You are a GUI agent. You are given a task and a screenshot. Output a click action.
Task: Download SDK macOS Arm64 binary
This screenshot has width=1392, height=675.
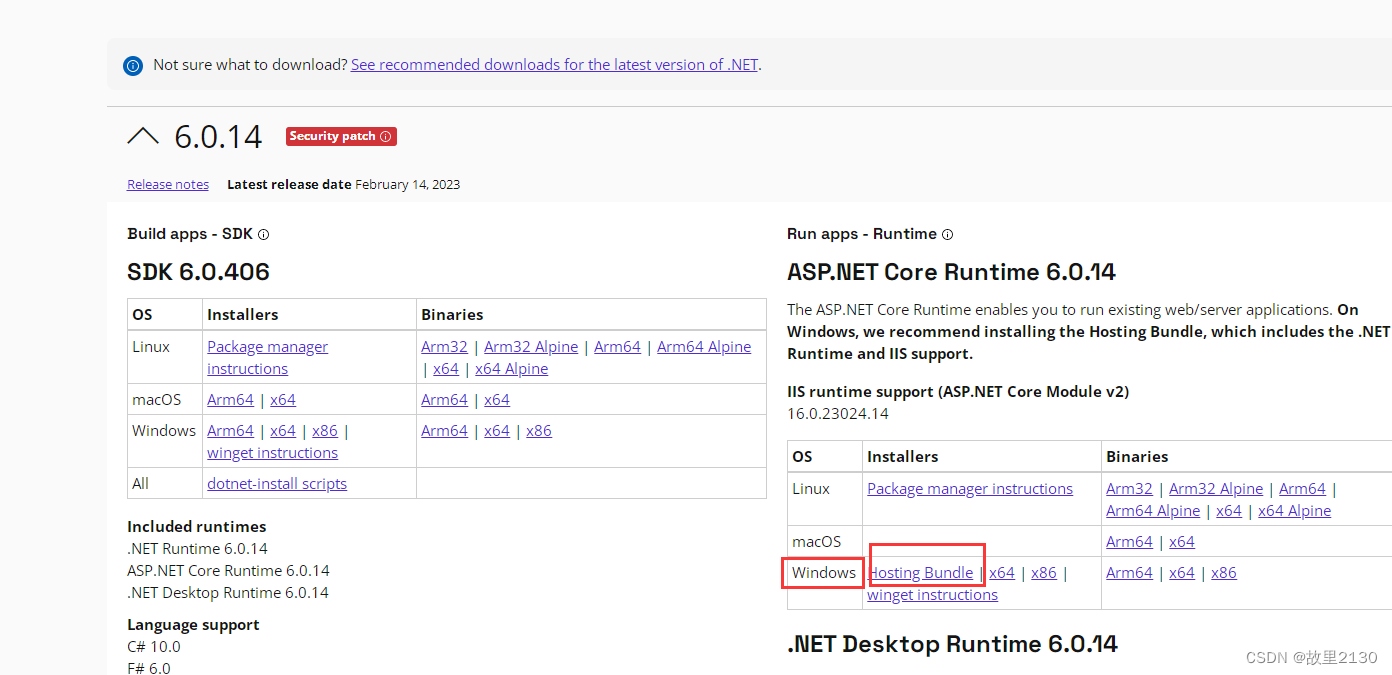(x=444, y=399)
